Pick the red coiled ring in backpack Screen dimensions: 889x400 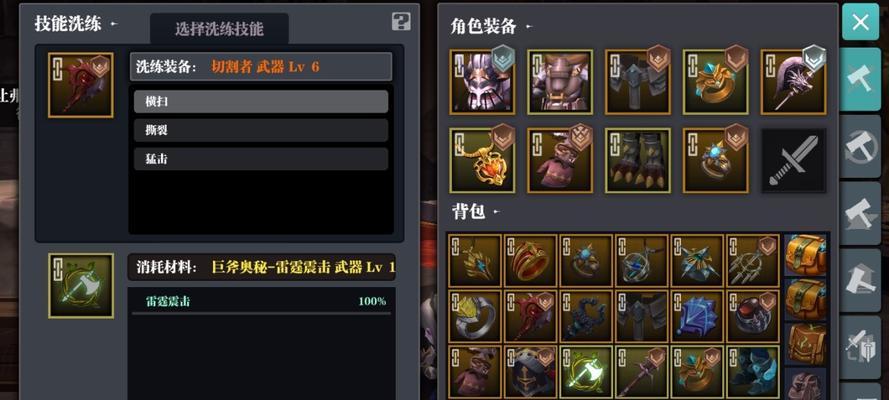click(x=531, y=261)
